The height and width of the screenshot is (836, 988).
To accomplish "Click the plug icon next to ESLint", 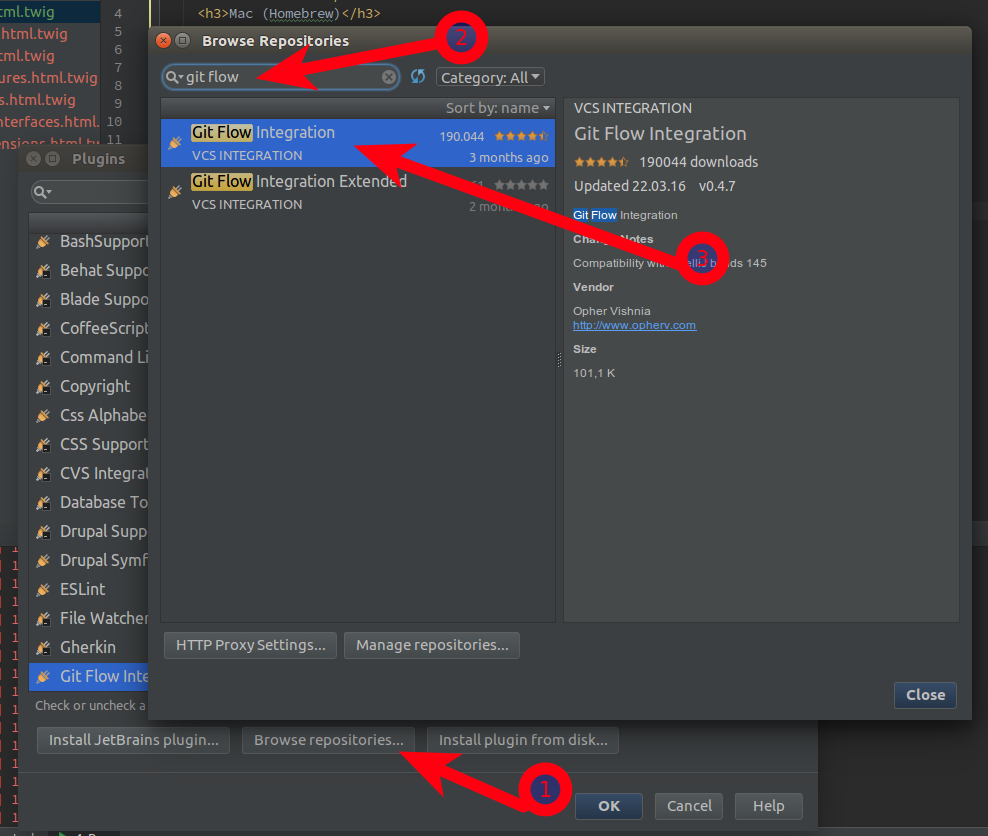I will tap(43, 590).
